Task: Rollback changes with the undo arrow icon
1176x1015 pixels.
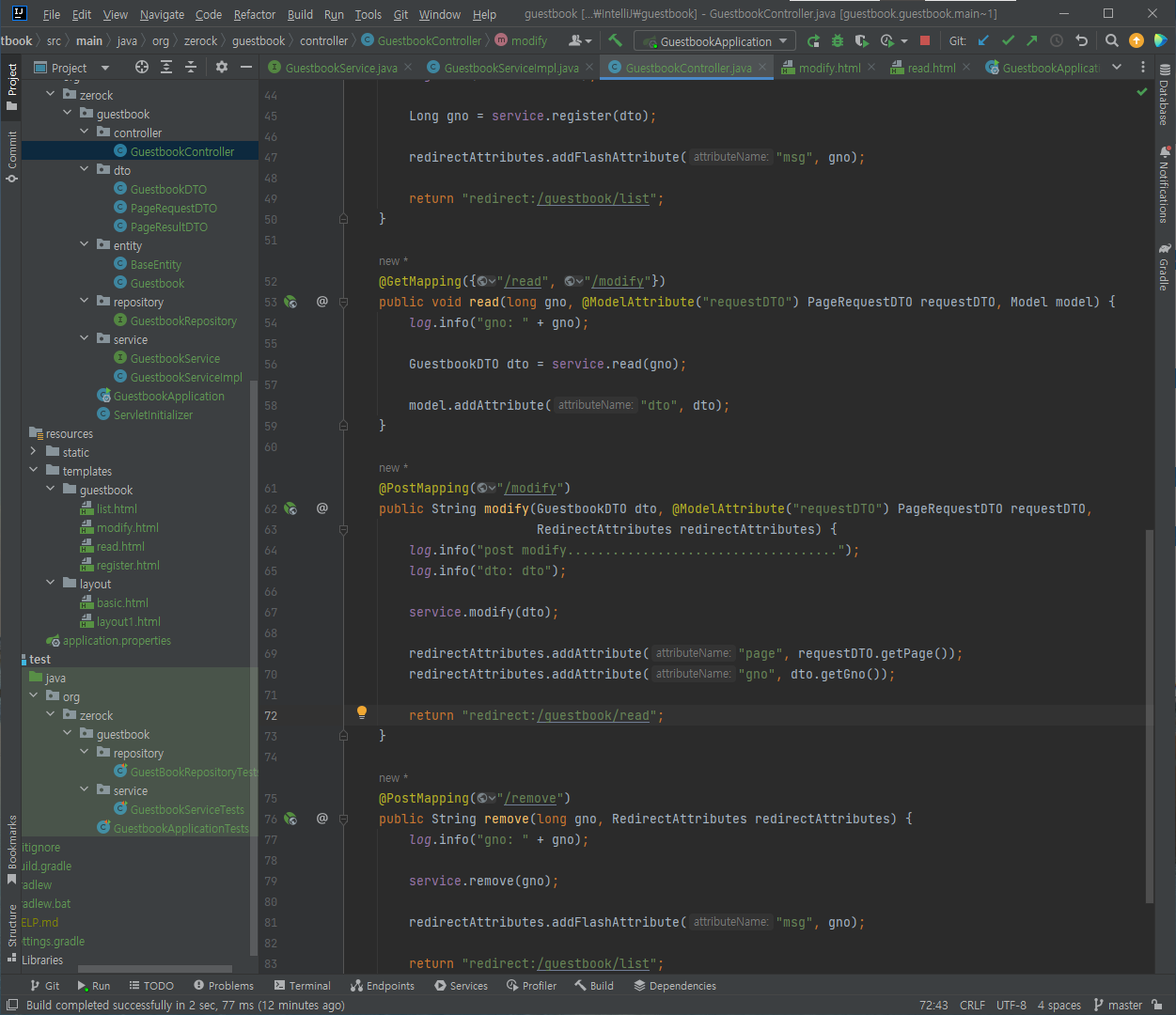Action: (1081, 40)
